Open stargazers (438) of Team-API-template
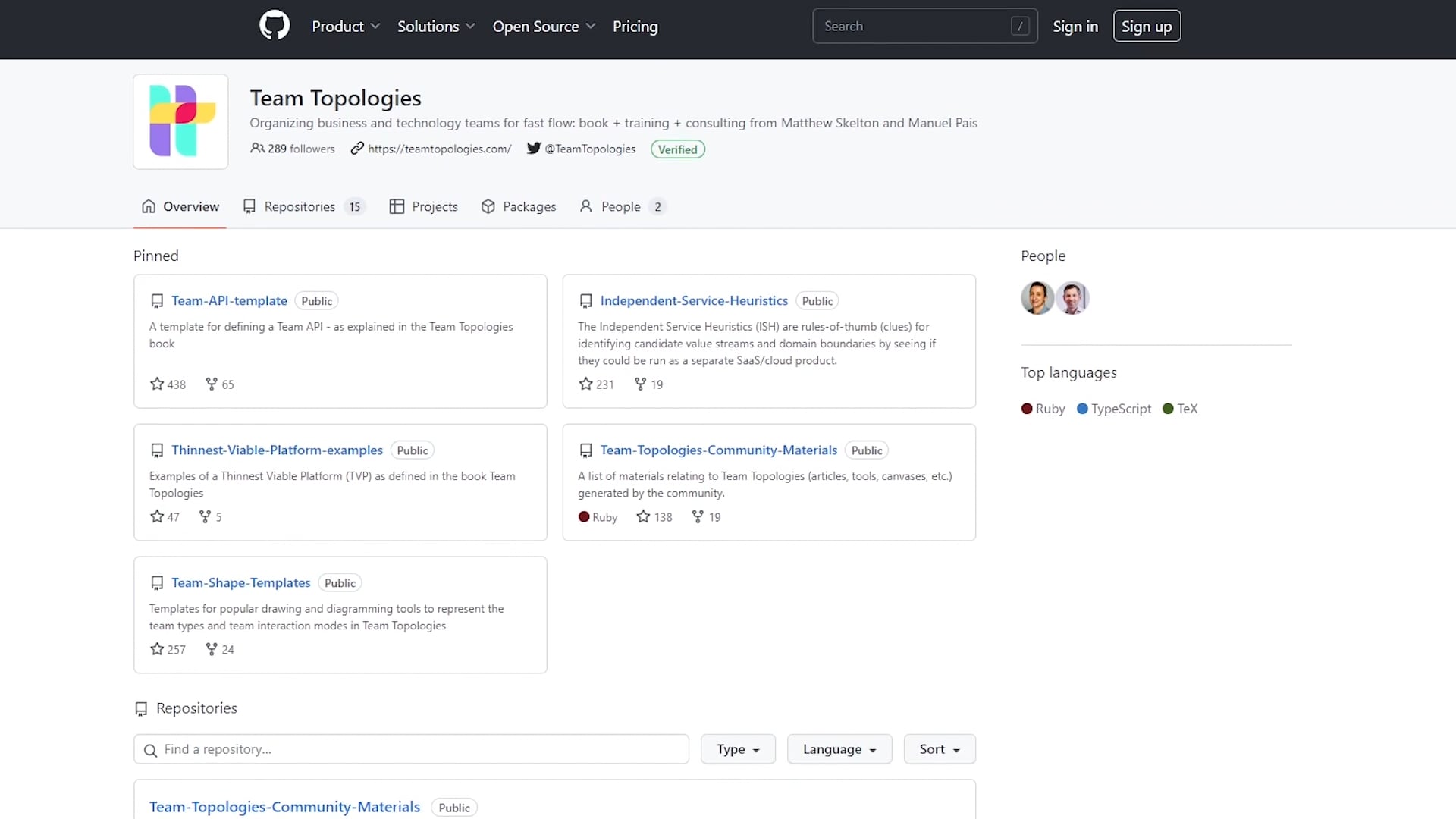Image resolution: width=1456 pixels, height=819 pixels. point(168,384)
